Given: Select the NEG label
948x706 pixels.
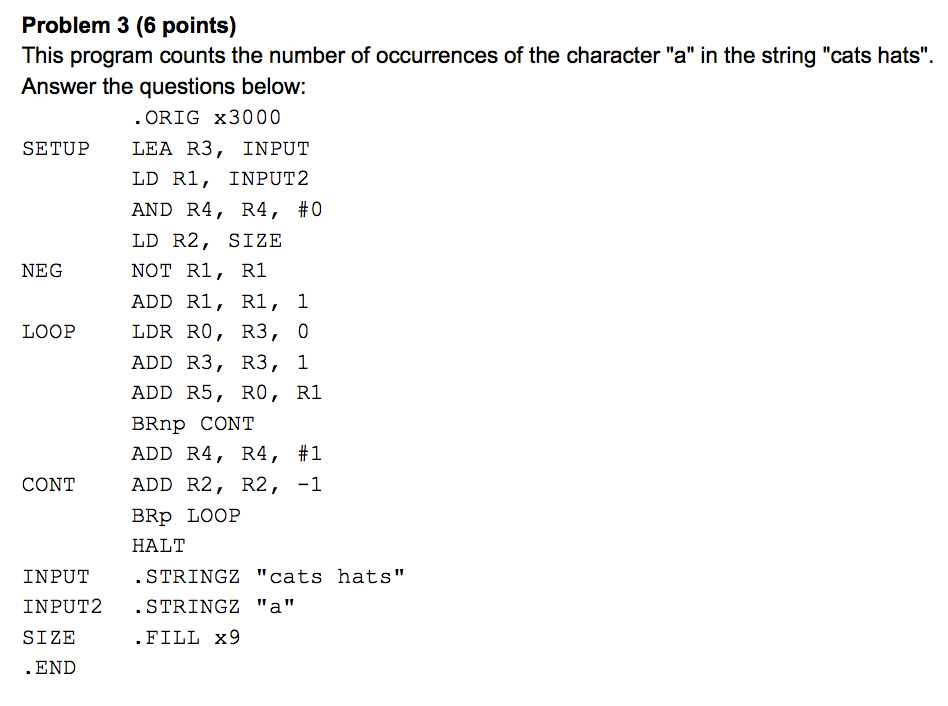Looking at the screenshot, I should pos(42,271).
